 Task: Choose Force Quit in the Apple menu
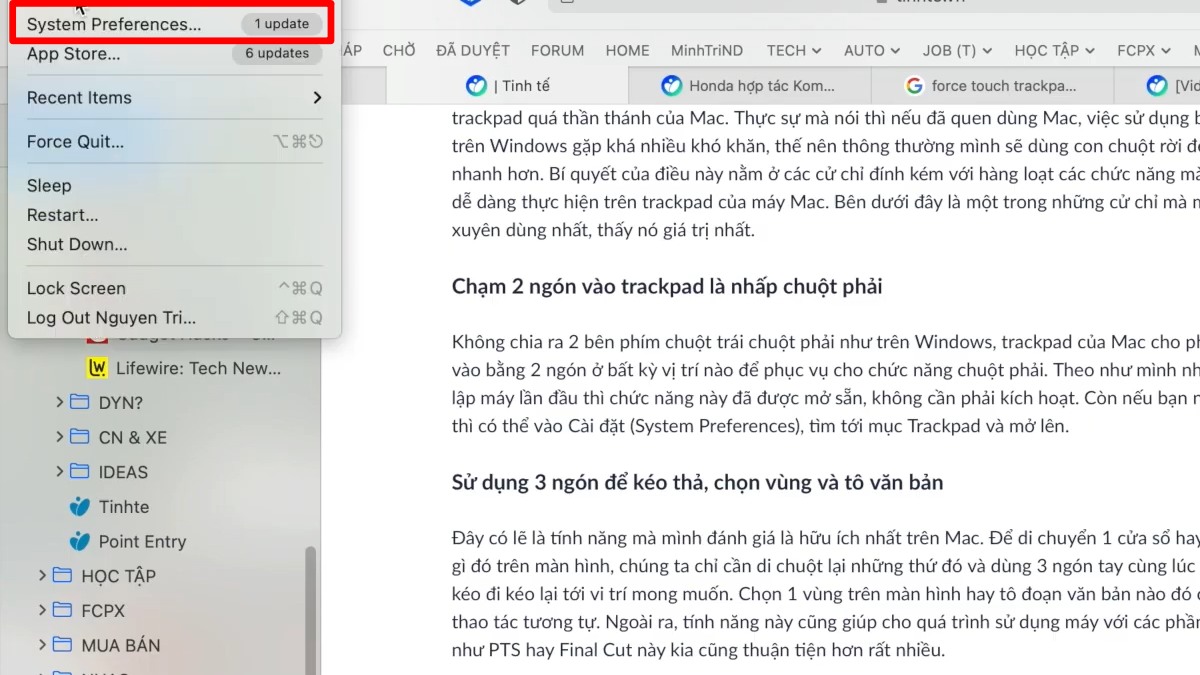point(175,142)
